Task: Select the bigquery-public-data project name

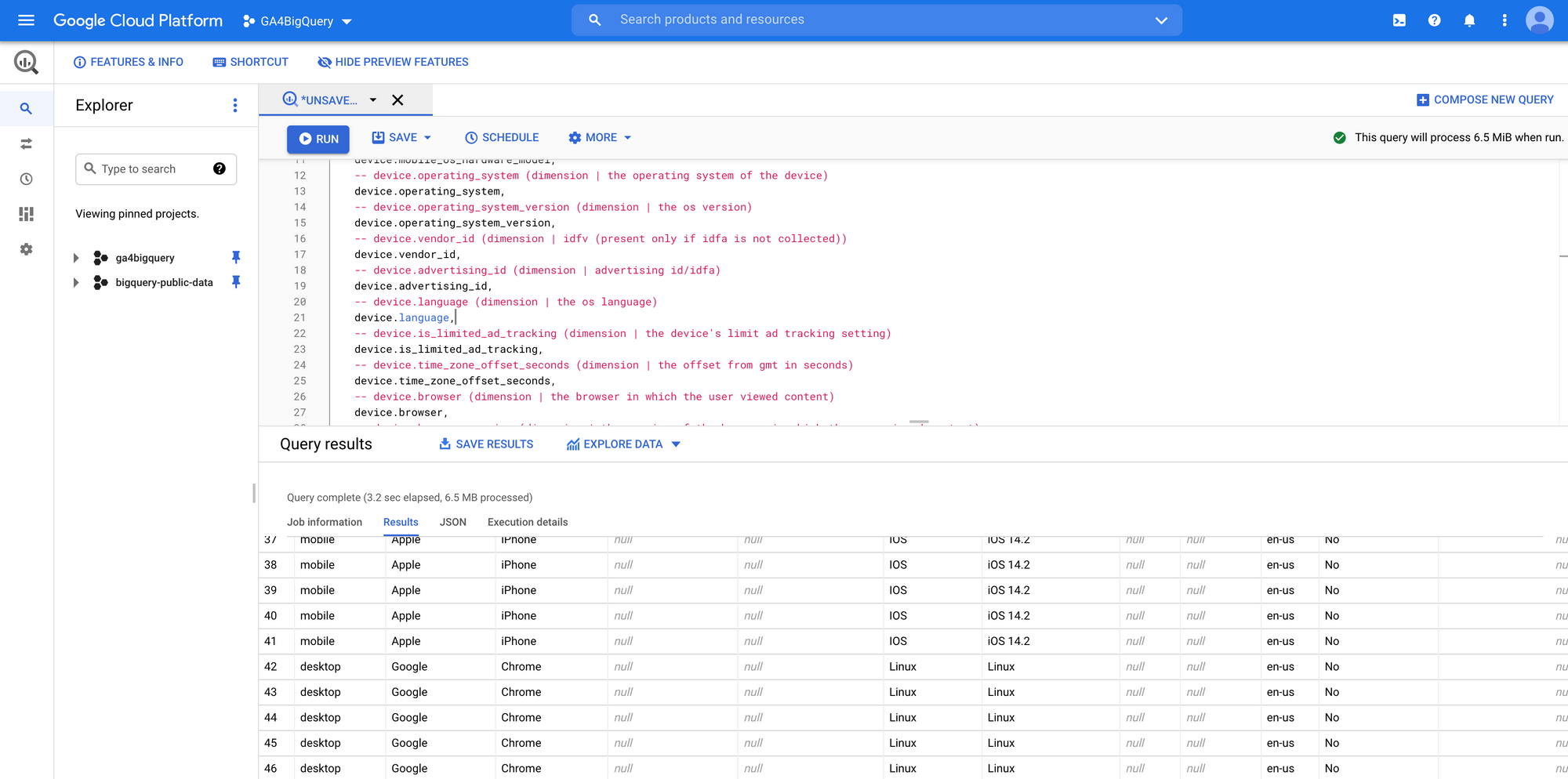Action: [164, 282]
